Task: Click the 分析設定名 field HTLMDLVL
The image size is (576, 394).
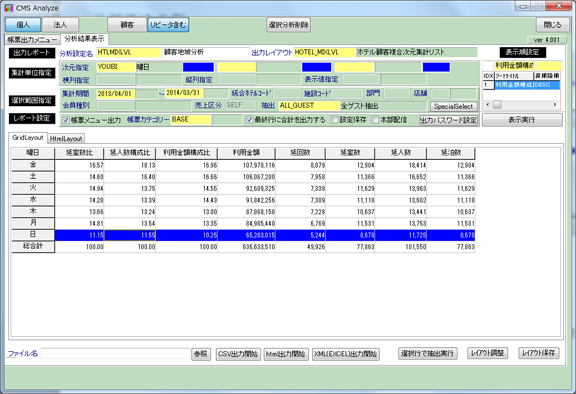Action: pyautogui.click(x=129, y=53)
